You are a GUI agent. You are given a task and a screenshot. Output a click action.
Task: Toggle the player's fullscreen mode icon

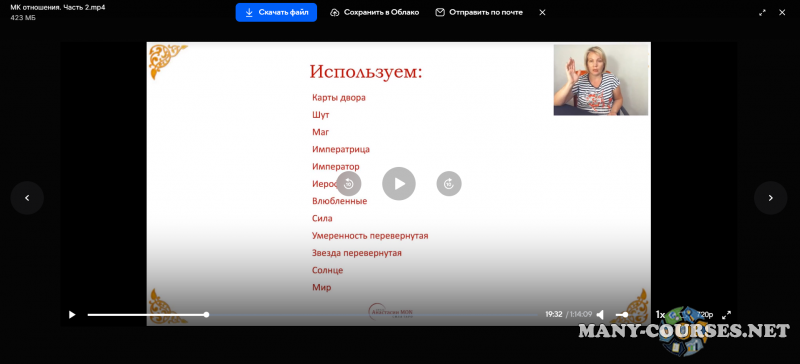tap(727, 314)
